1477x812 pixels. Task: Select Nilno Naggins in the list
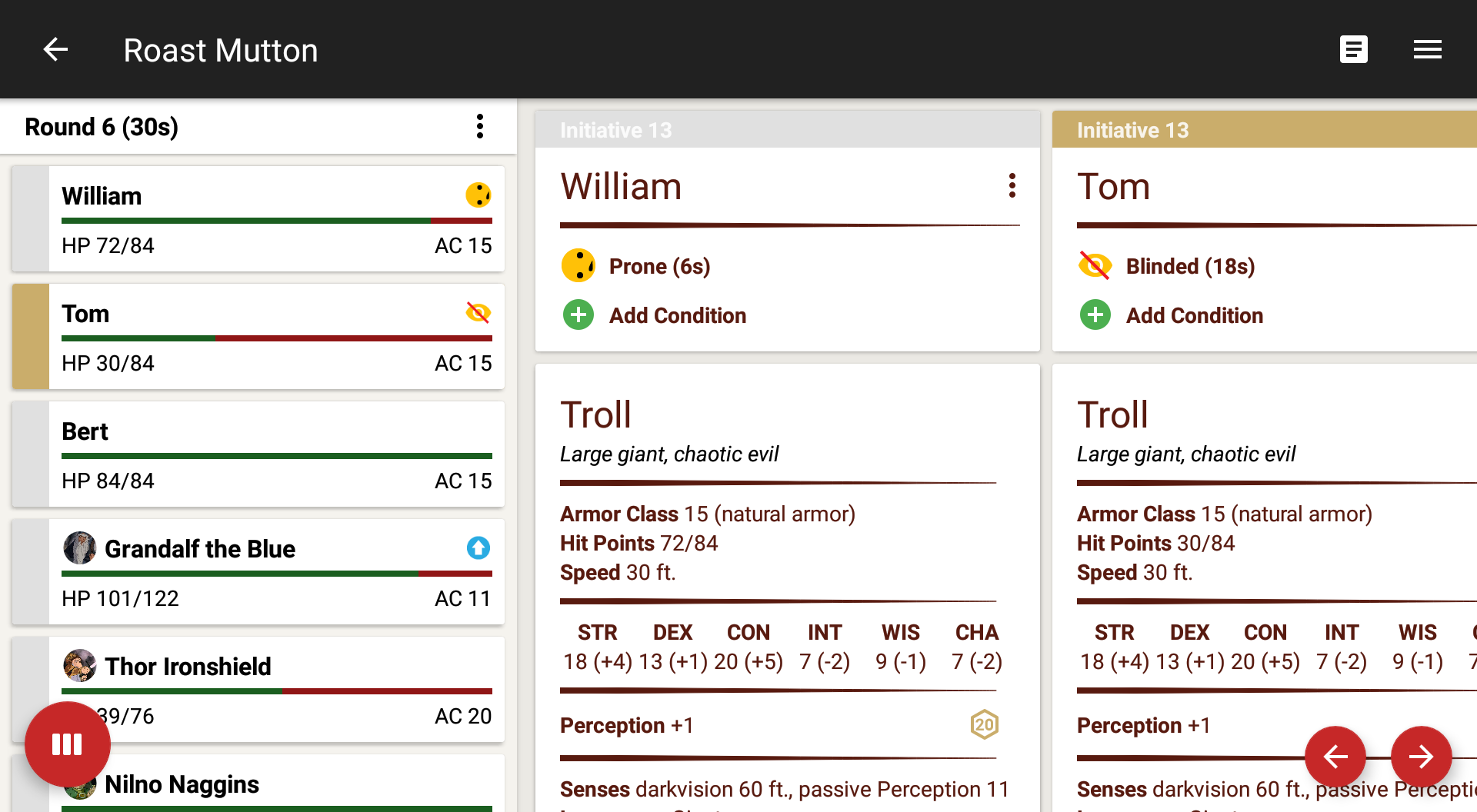point(258,784)
